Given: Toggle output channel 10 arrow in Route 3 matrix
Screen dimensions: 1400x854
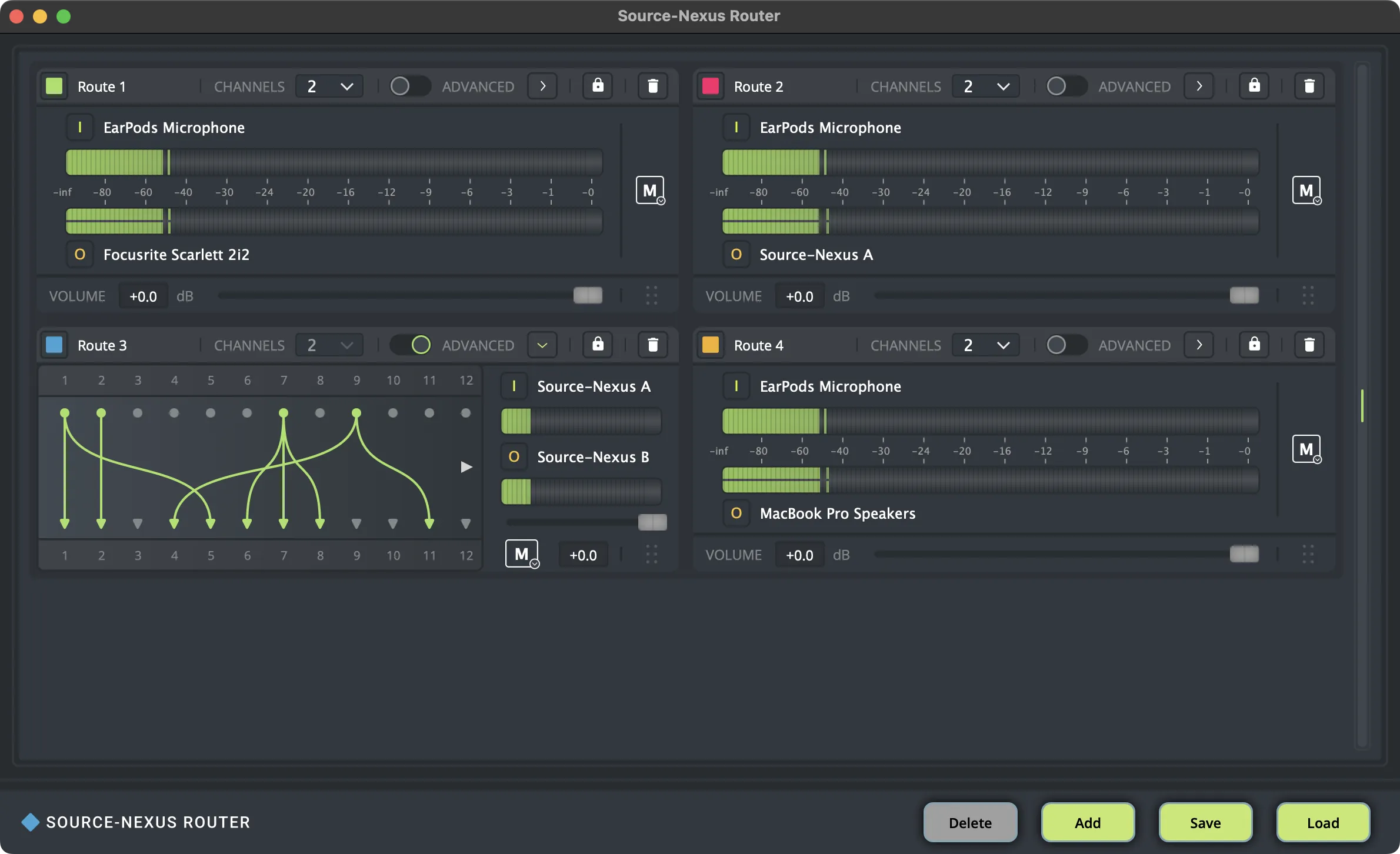Looking at the screenshot, I should 393,523.
